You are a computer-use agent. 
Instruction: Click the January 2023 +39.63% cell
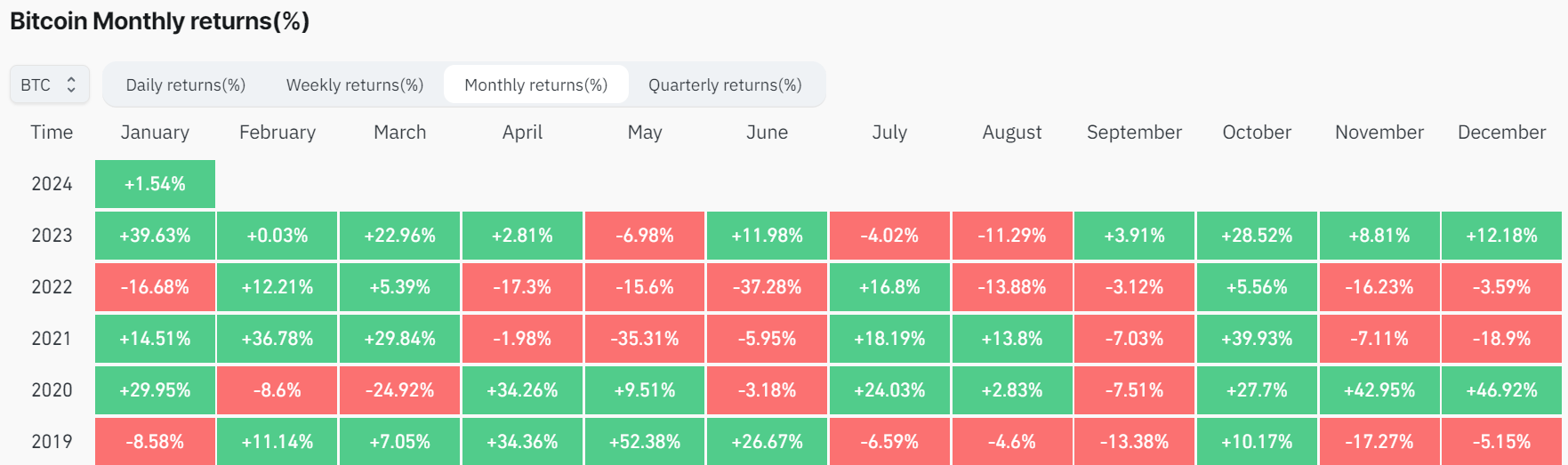point(155,236)
